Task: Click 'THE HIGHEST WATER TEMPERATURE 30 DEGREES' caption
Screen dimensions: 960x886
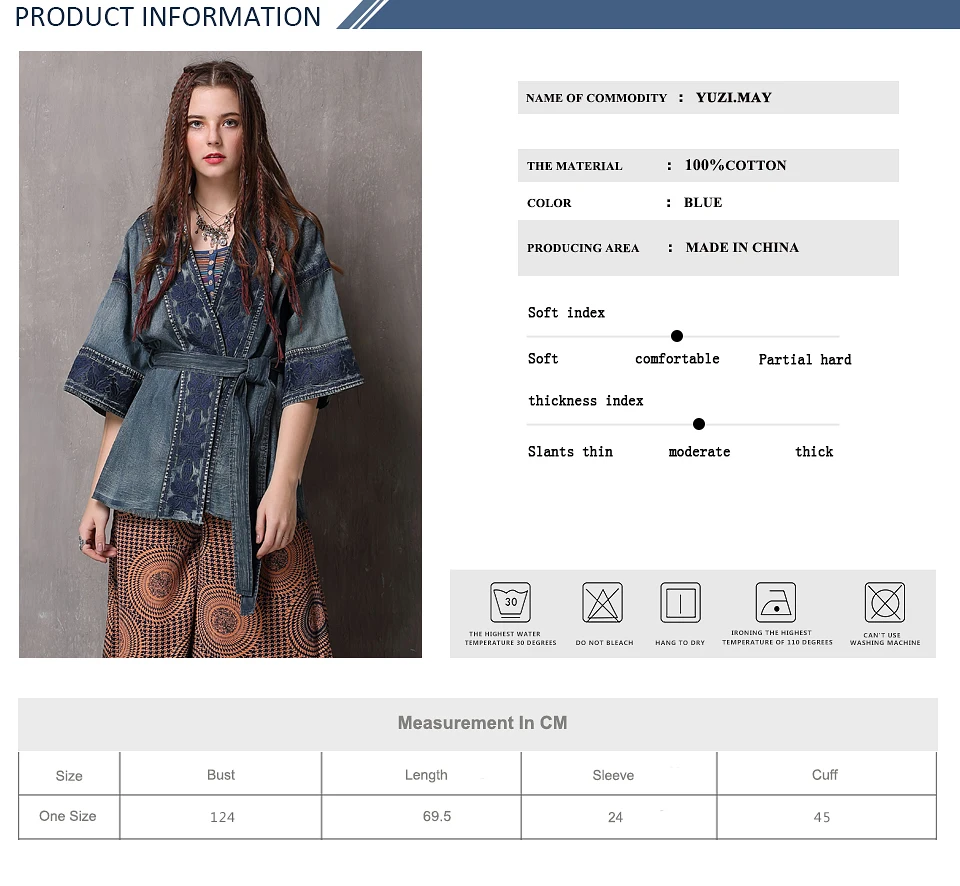Action: [x=511, y=639]
